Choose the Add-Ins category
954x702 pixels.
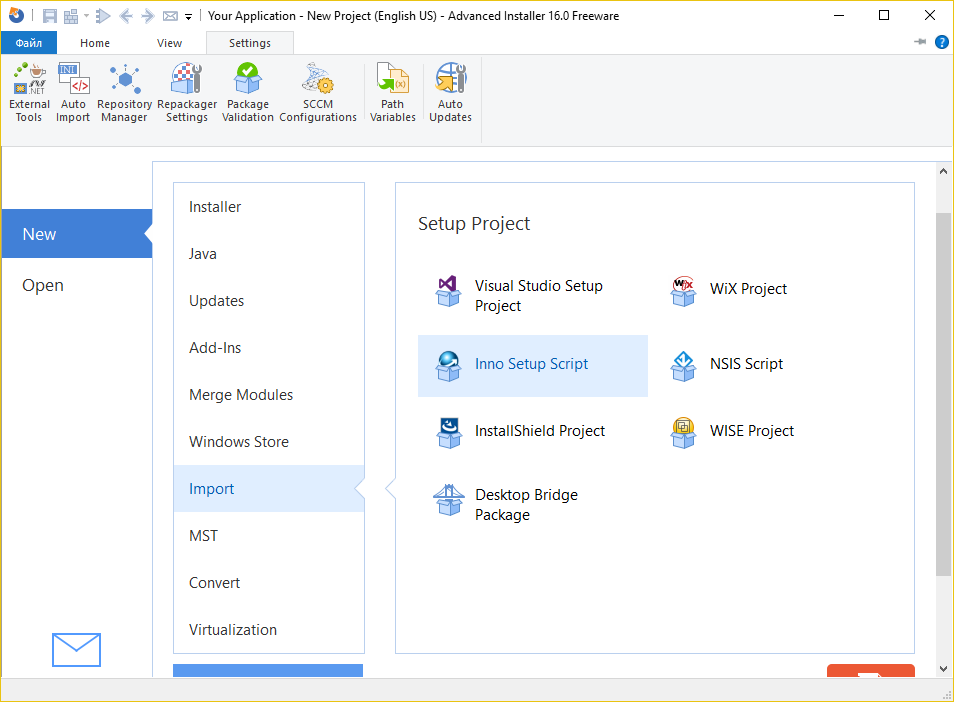pyautogui.click(x=269, y=348)
